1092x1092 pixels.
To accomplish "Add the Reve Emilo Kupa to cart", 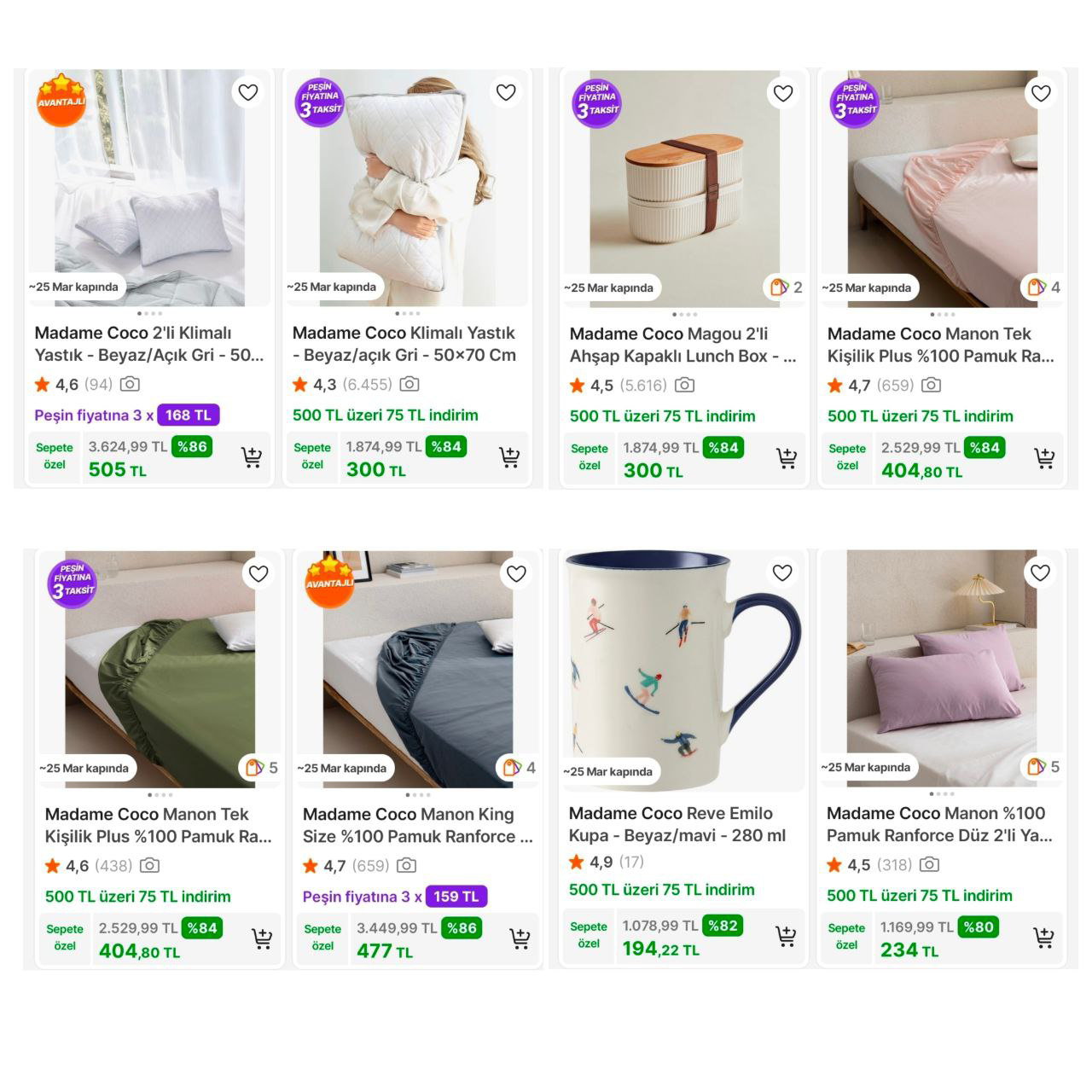I will (786, 937).
